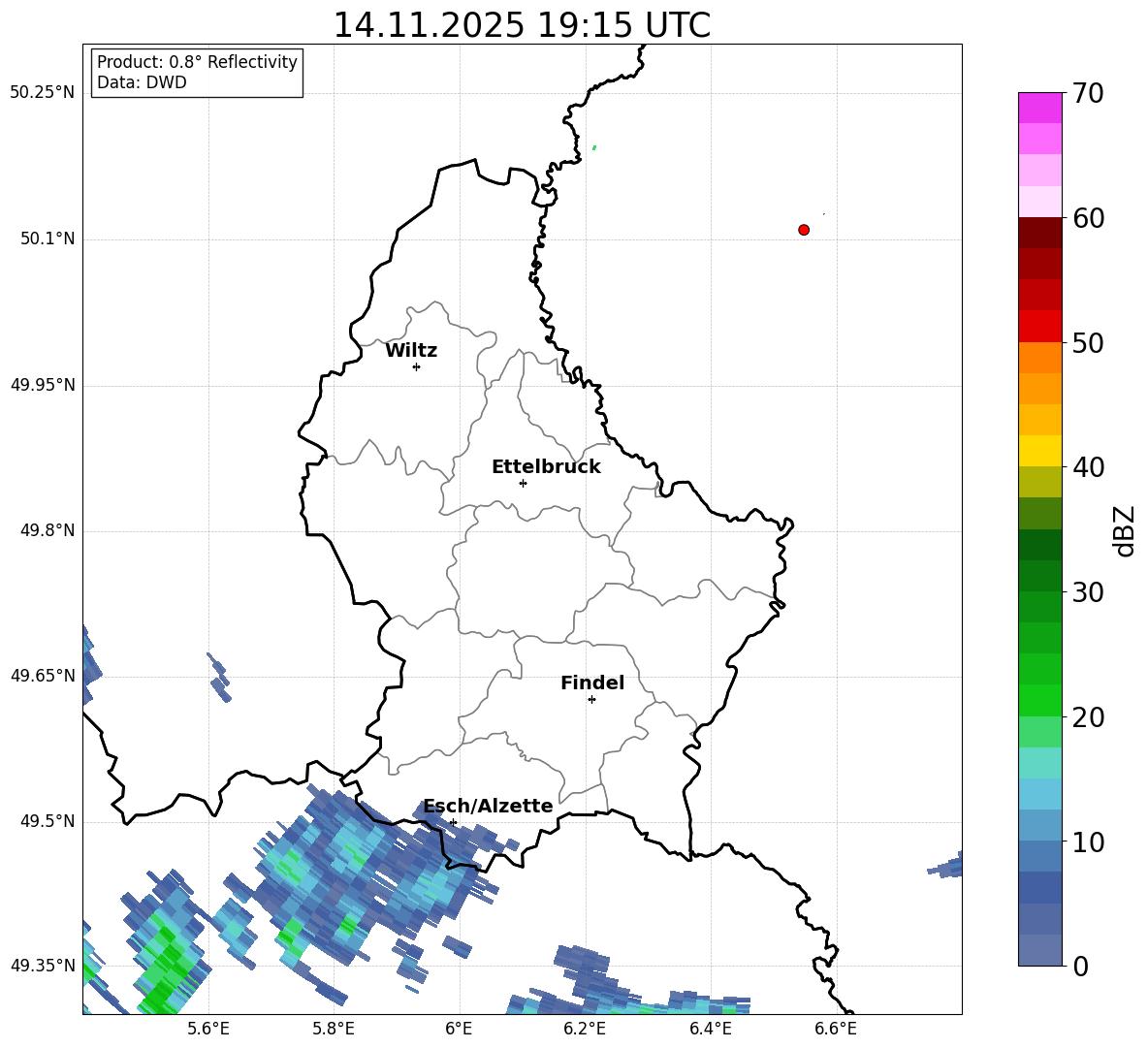Click the bright red colorbar segment above 50
The width and height of the screenshot is (1148, 1048).
click(x=1040, y=327)
